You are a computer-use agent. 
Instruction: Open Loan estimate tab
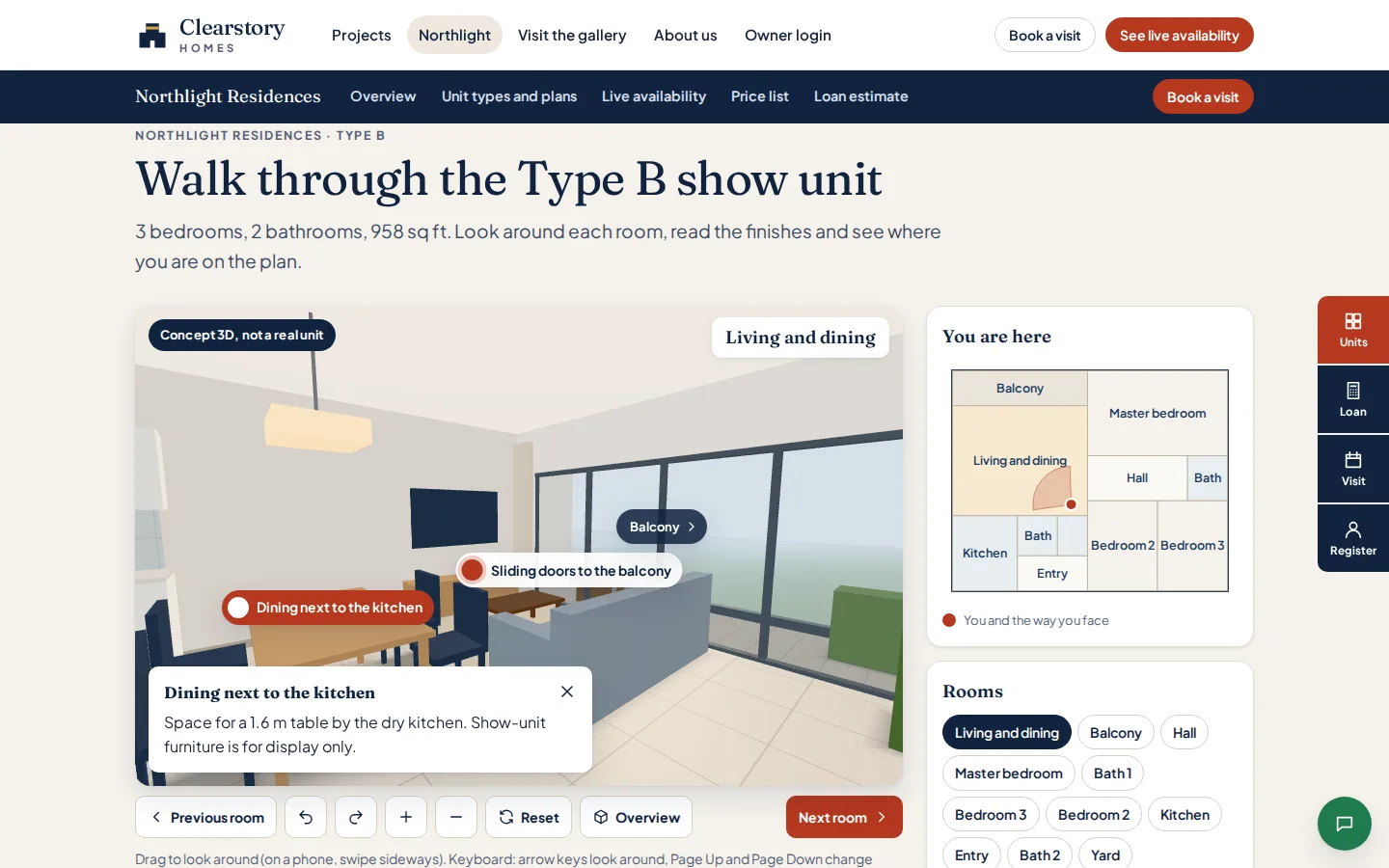861,96
